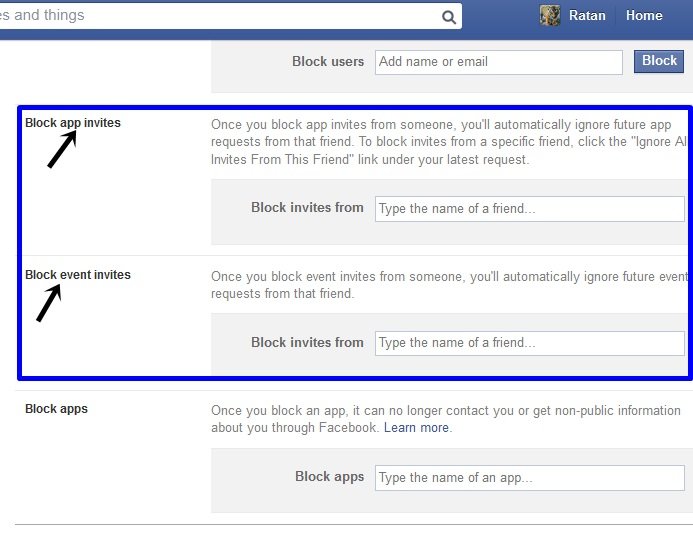Open the Learn more link
This screenshot has width=693, height=535.
coord(418,428)
